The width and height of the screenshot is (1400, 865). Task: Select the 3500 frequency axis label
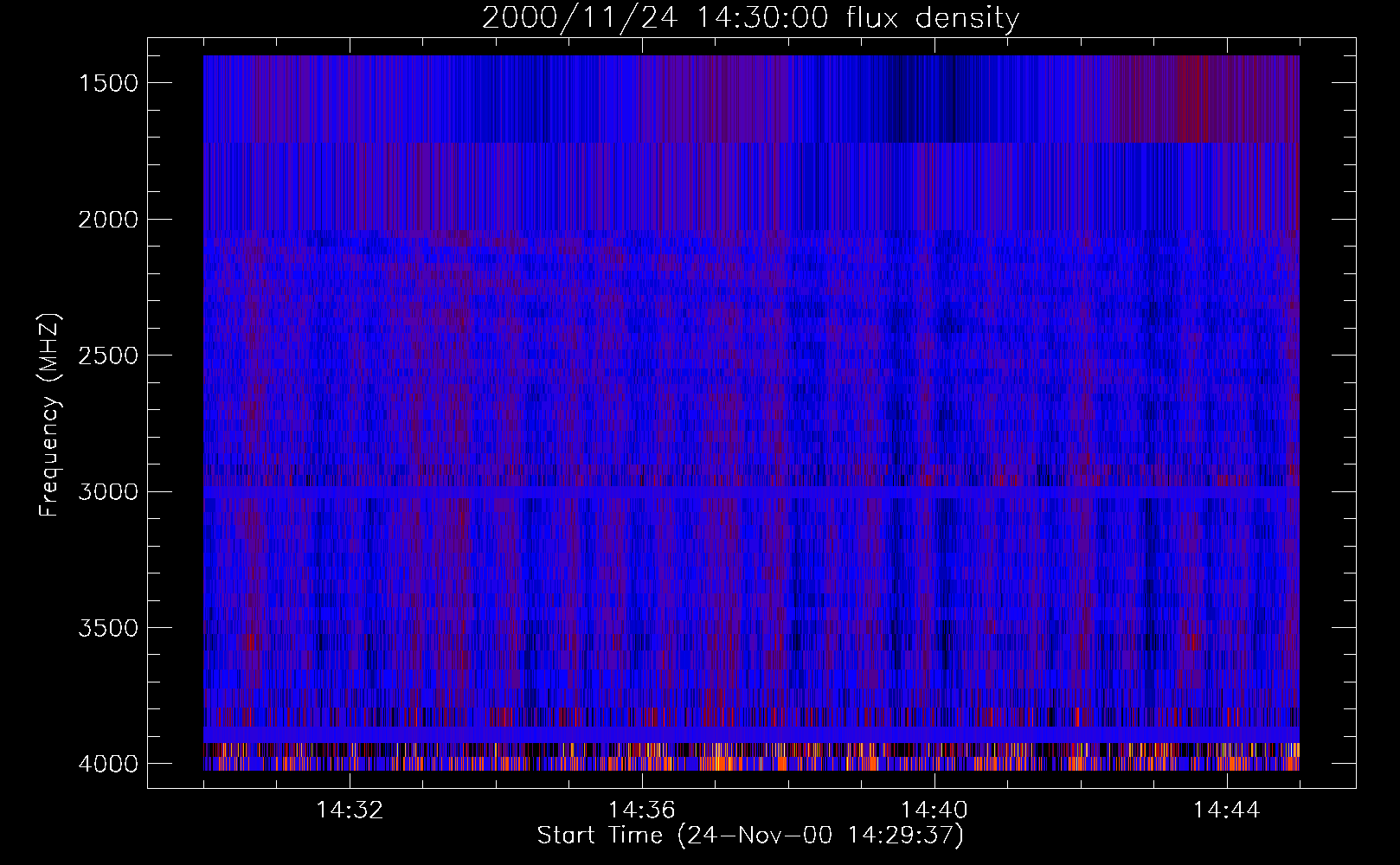click(x=108, y=628)
